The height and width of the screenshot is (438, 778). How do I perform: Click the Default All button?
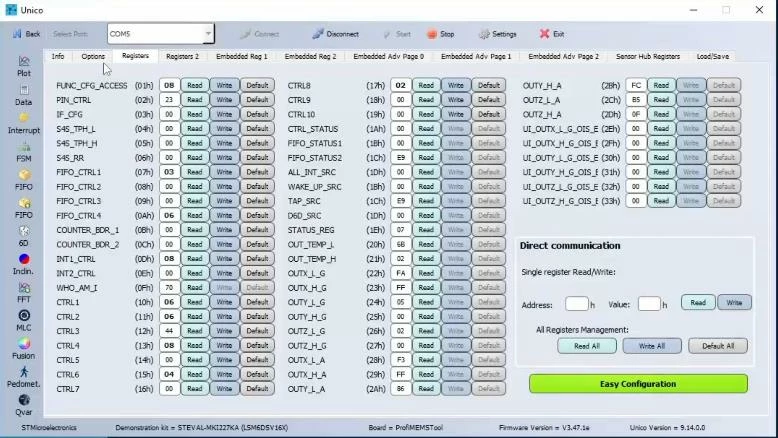[x=717, y=346]
